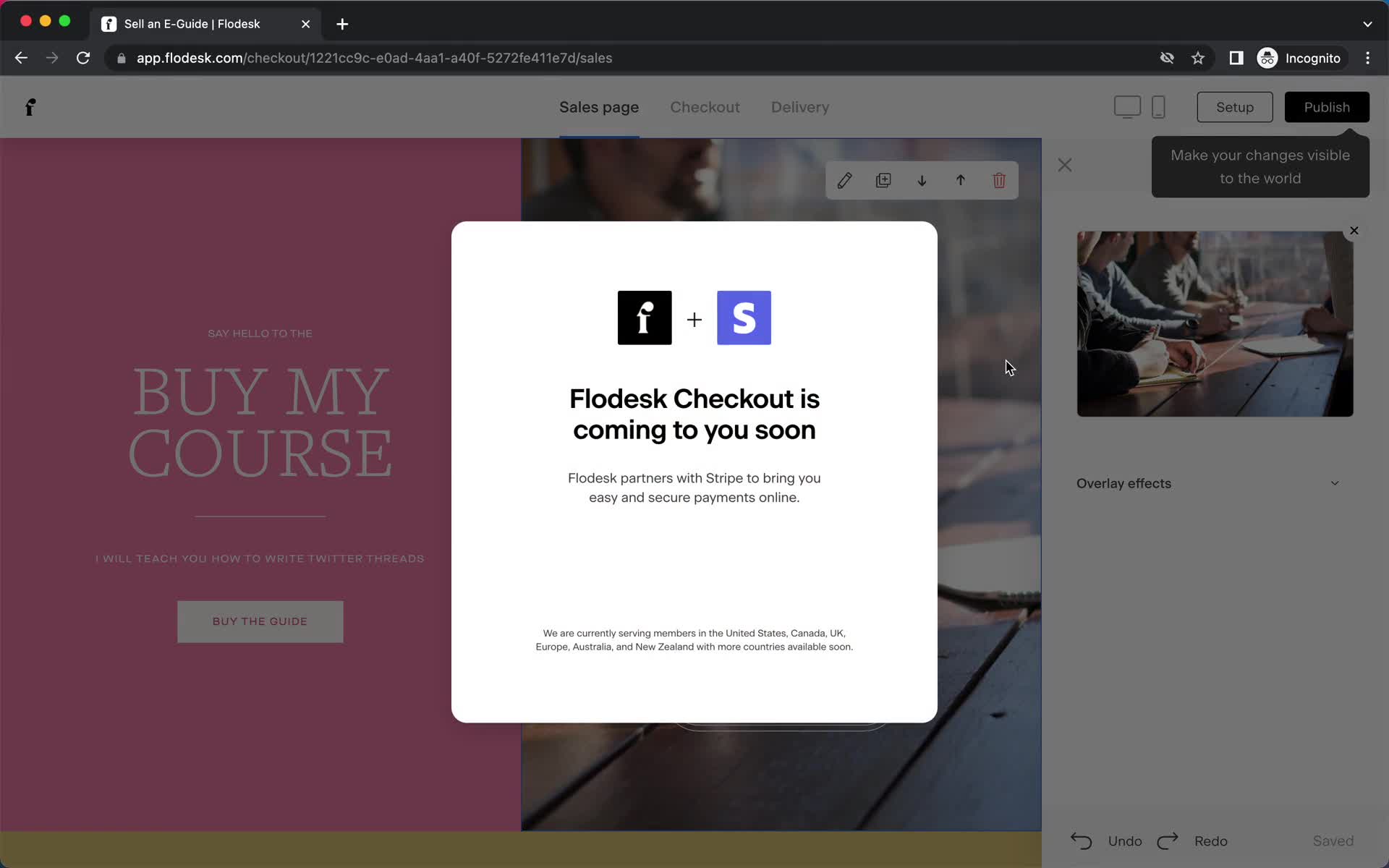Select the Sales page tab
Image resolution: width=1389 pixels, height=868 pixels.
tap(598, 107)
